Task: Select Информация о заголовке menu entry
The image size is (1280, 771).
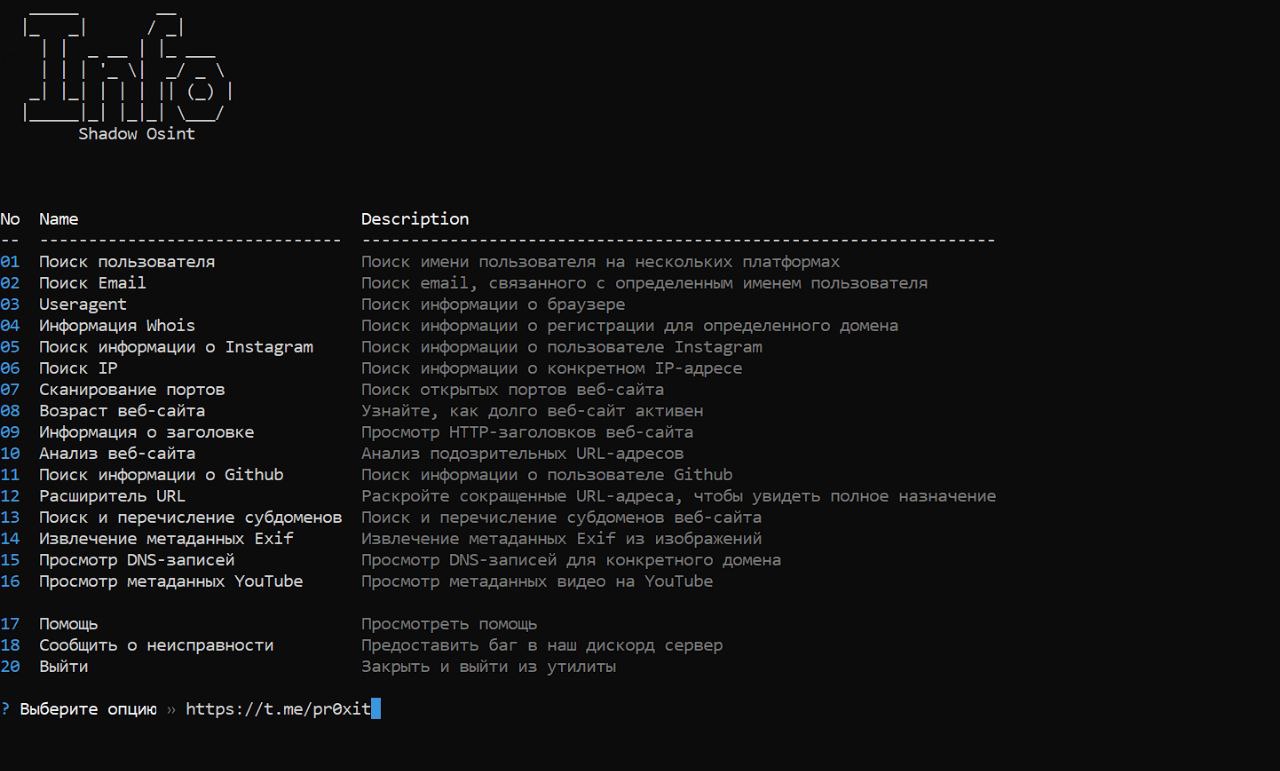Action: coord(146,432)
